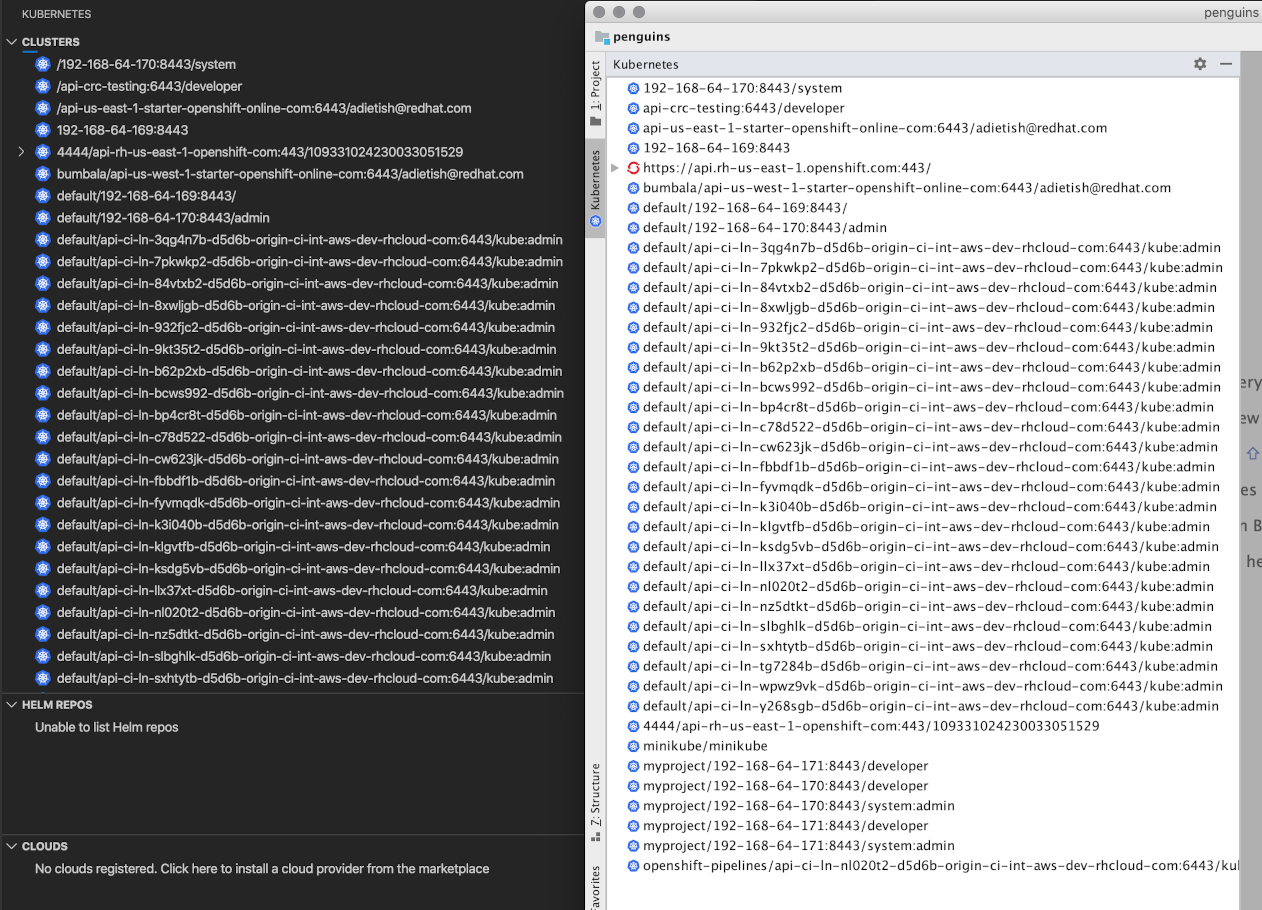This screenshot has height=910, width=1262.
Task: Select default/api-ci-ln-klgvtfb cluster in VS Code
Action: (305, 547)
